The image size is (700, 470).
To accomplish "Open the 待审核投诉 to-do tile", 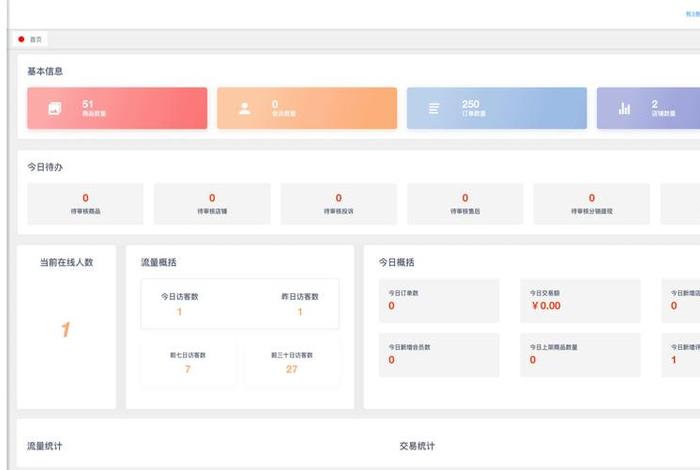I will [338, 204].
